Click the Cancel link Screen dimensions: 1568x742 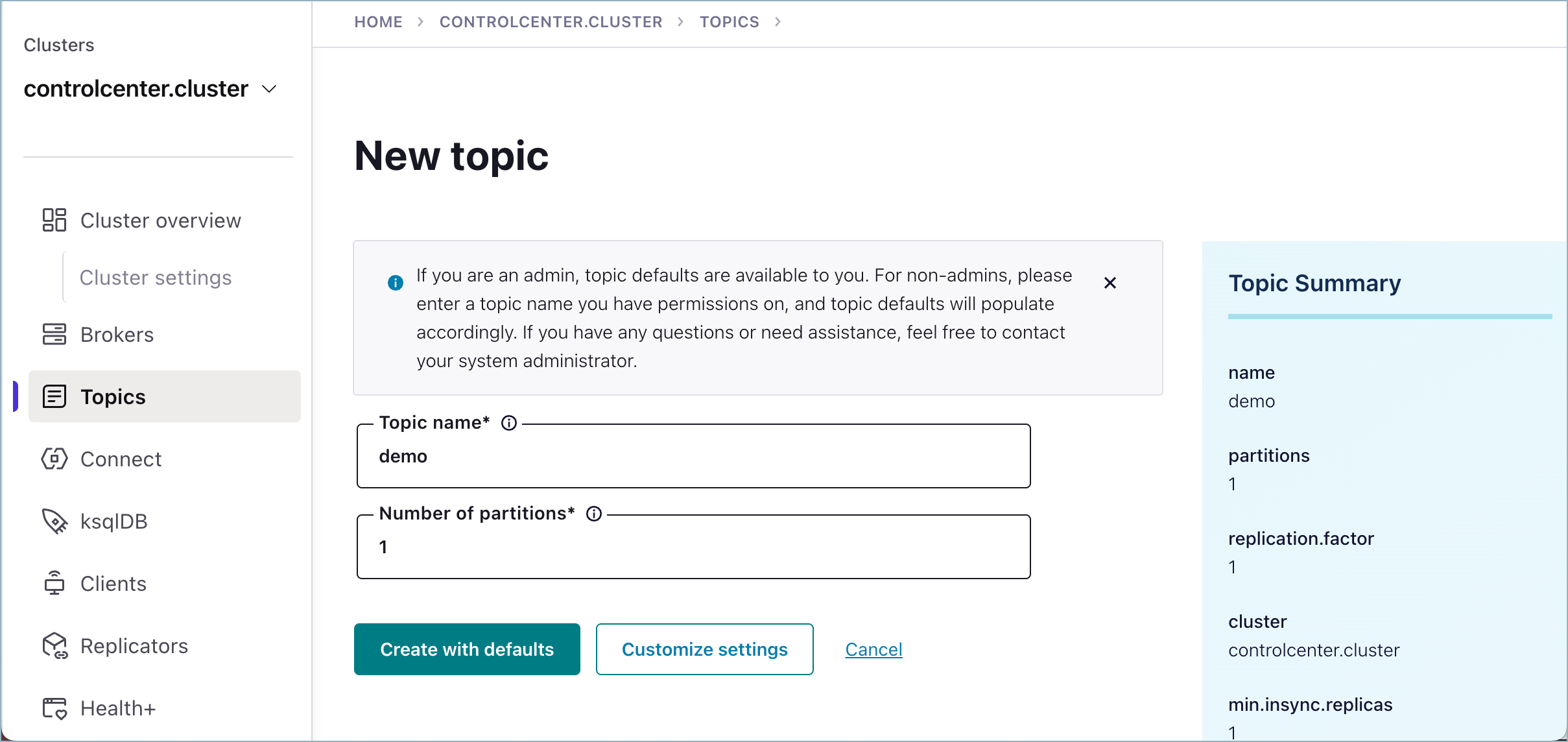pyautogui.click(x=873, y=649)
